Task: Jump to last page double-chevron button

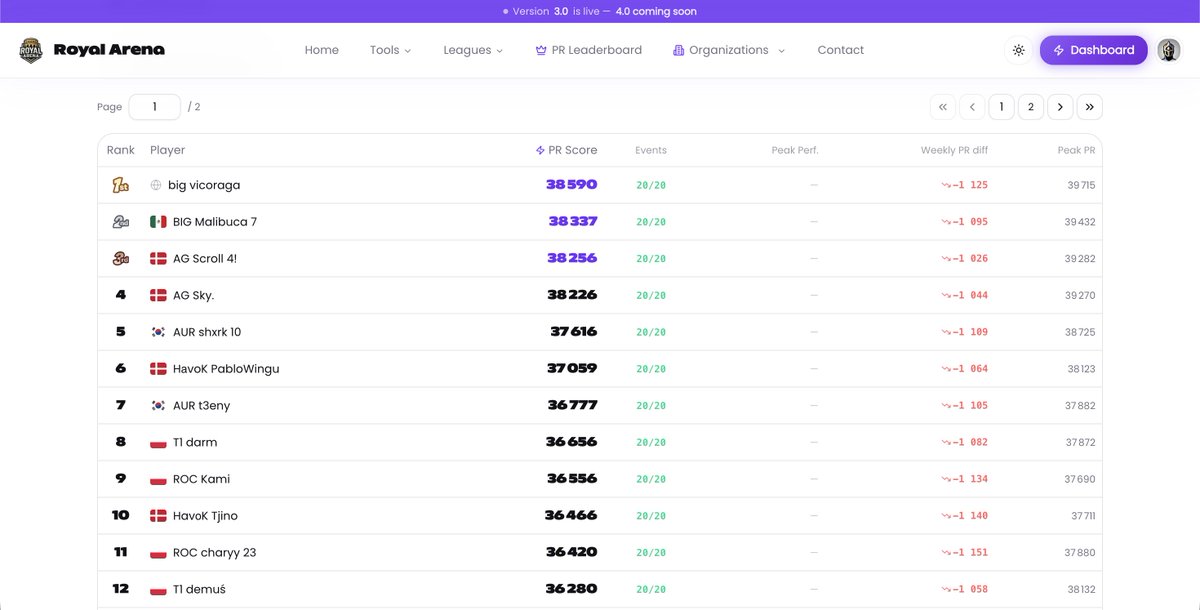Action: tap(1090, 107)
